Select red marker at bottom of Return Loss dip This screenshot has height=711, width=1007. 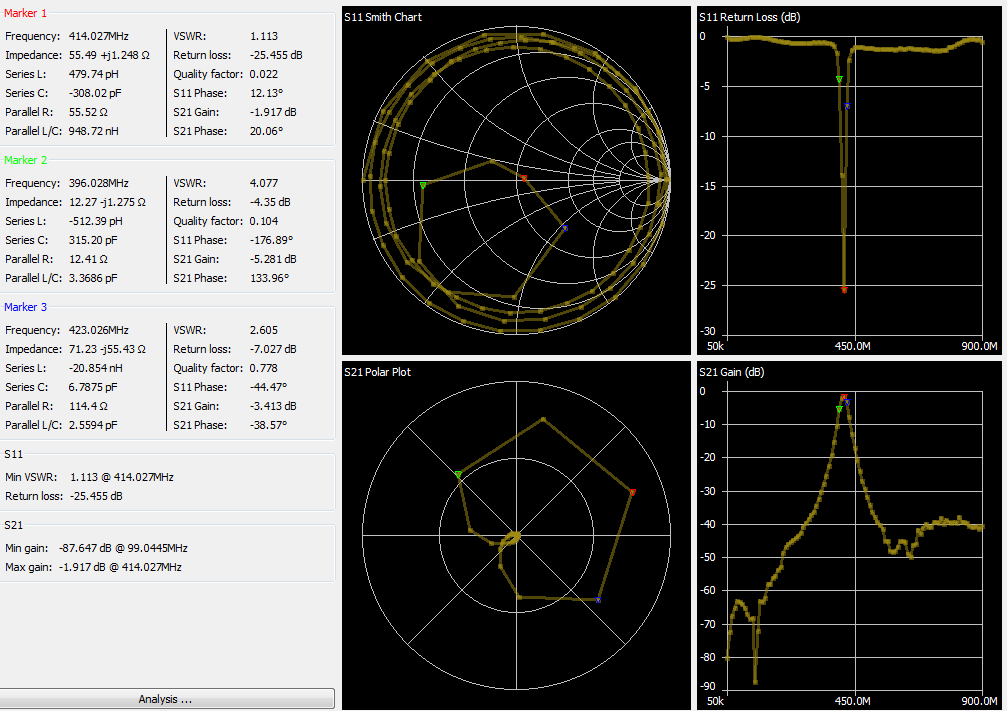click(x=844, y=290)
